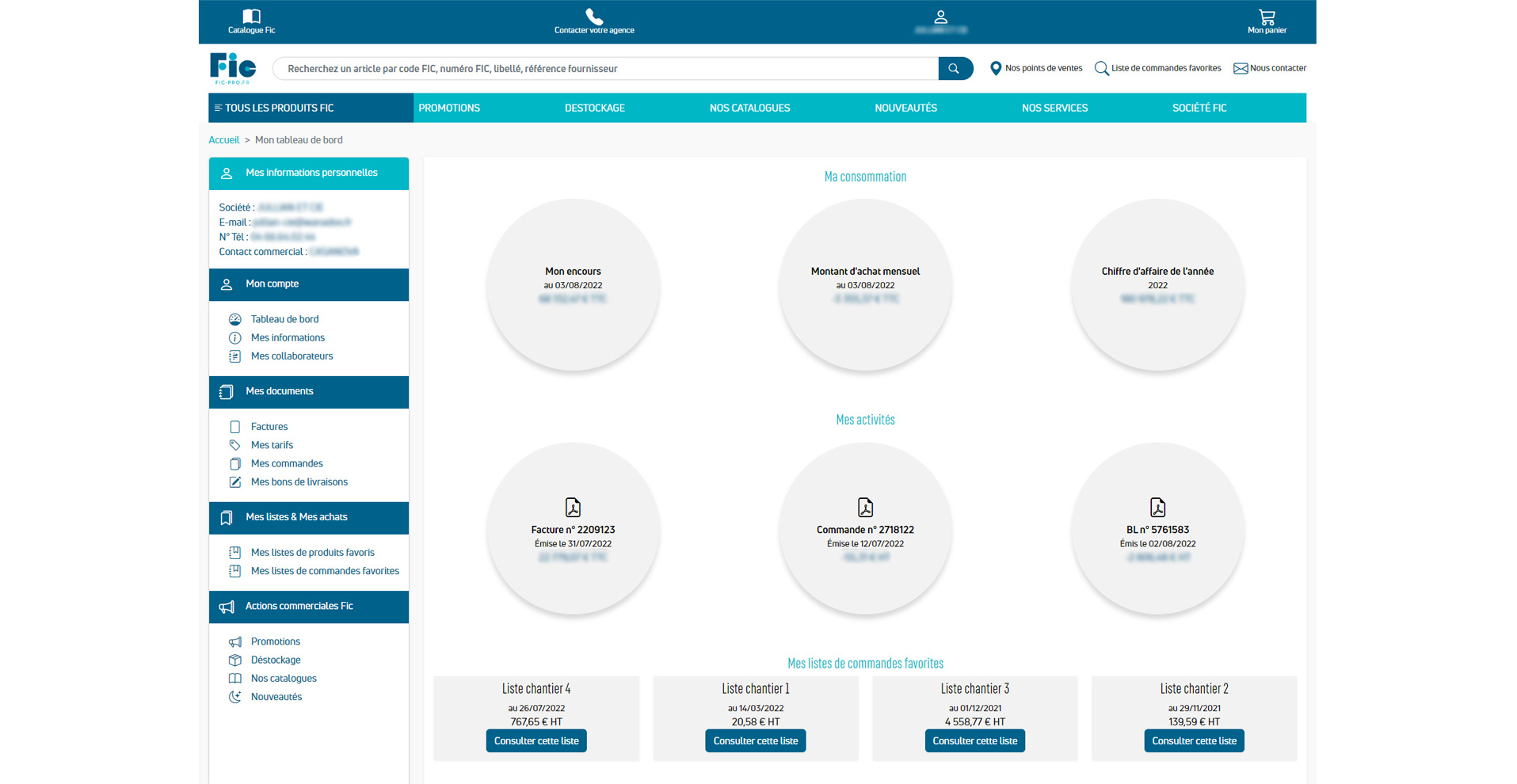
Task: Click Mes listes & Mes achats header
Action: [309, 518]
